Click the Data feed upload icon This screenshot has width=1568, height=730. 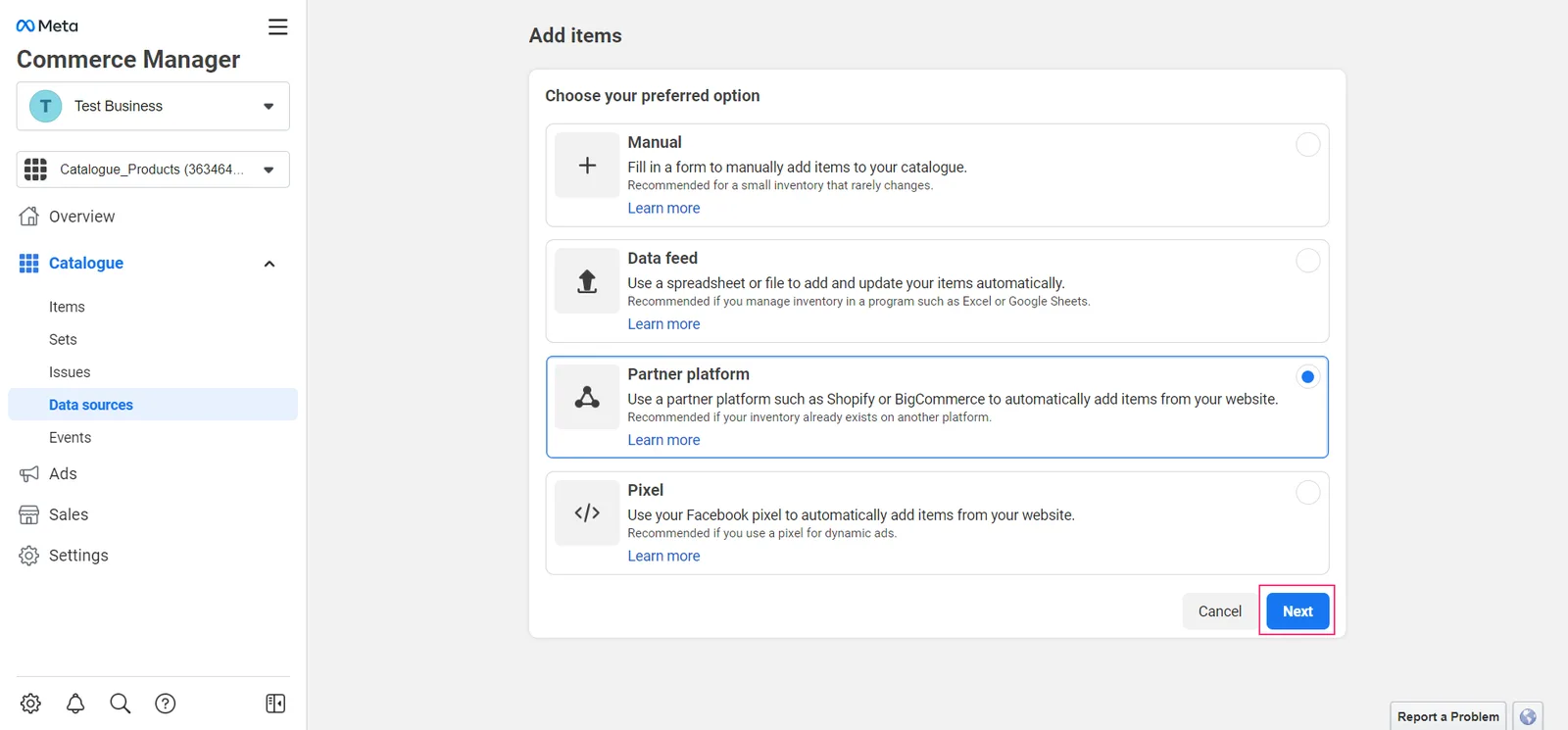click(587, 281)
